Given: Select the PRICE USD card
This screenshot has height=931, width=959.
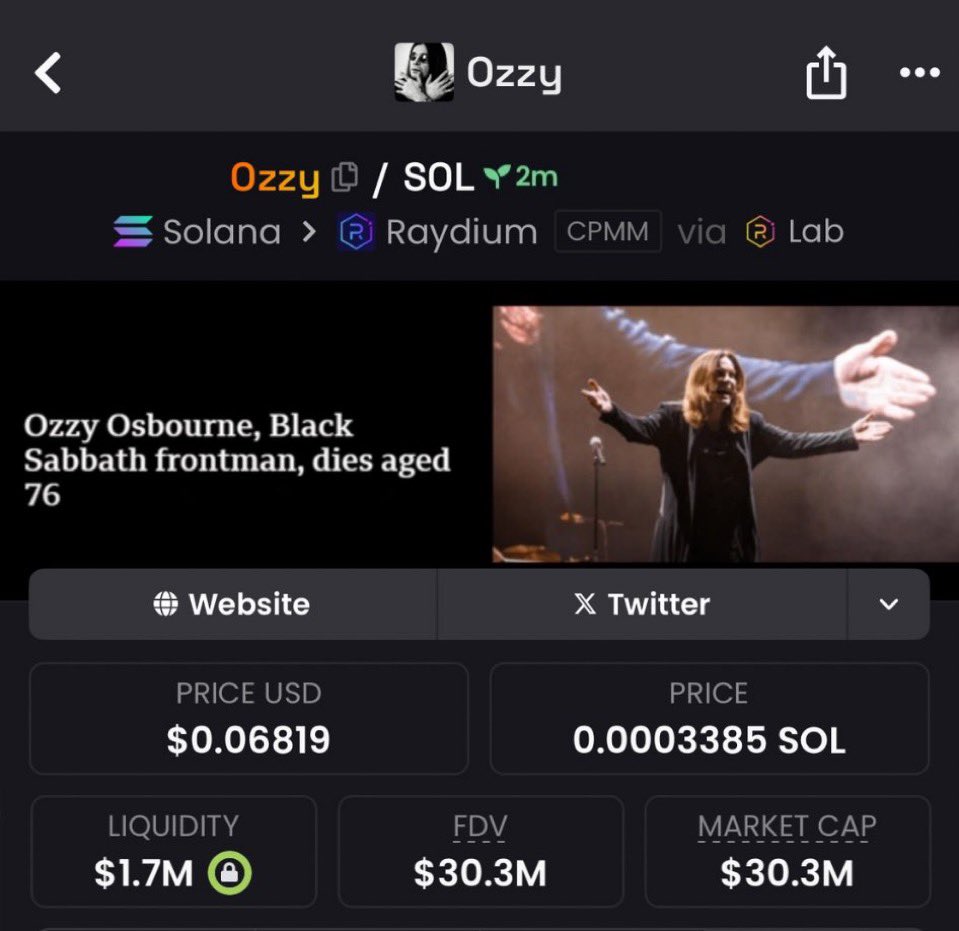Looking at the screenshot, I should (249, 719).
